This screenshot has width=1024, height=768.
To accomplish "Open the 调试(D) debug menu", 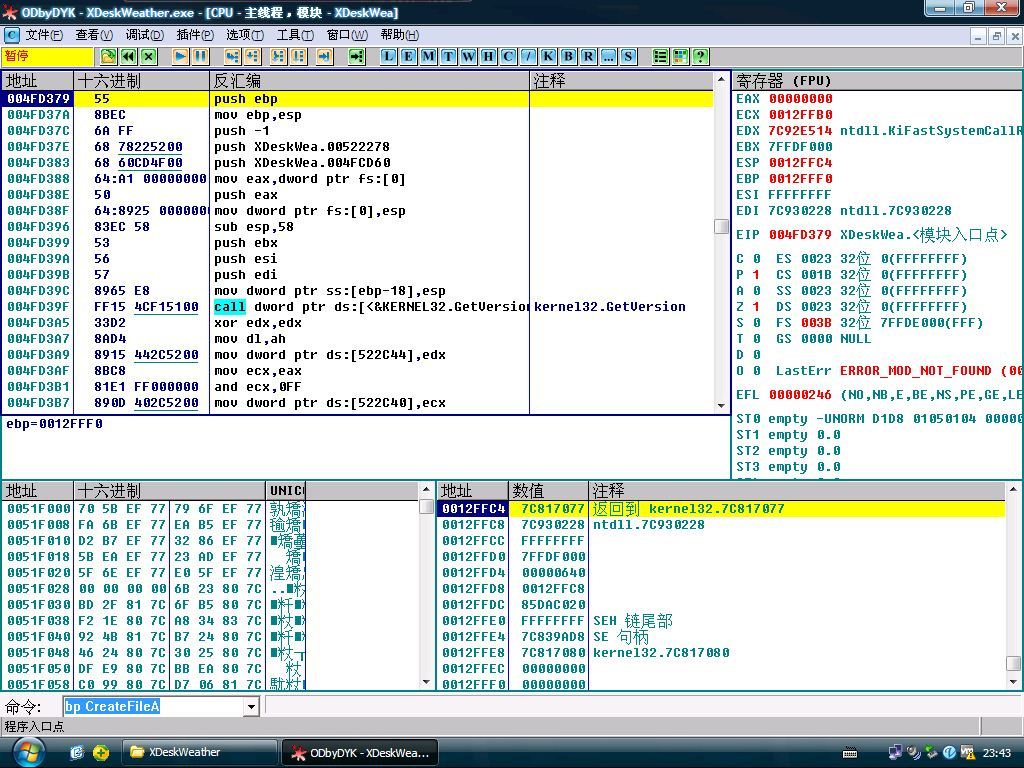I will point(144,35).
